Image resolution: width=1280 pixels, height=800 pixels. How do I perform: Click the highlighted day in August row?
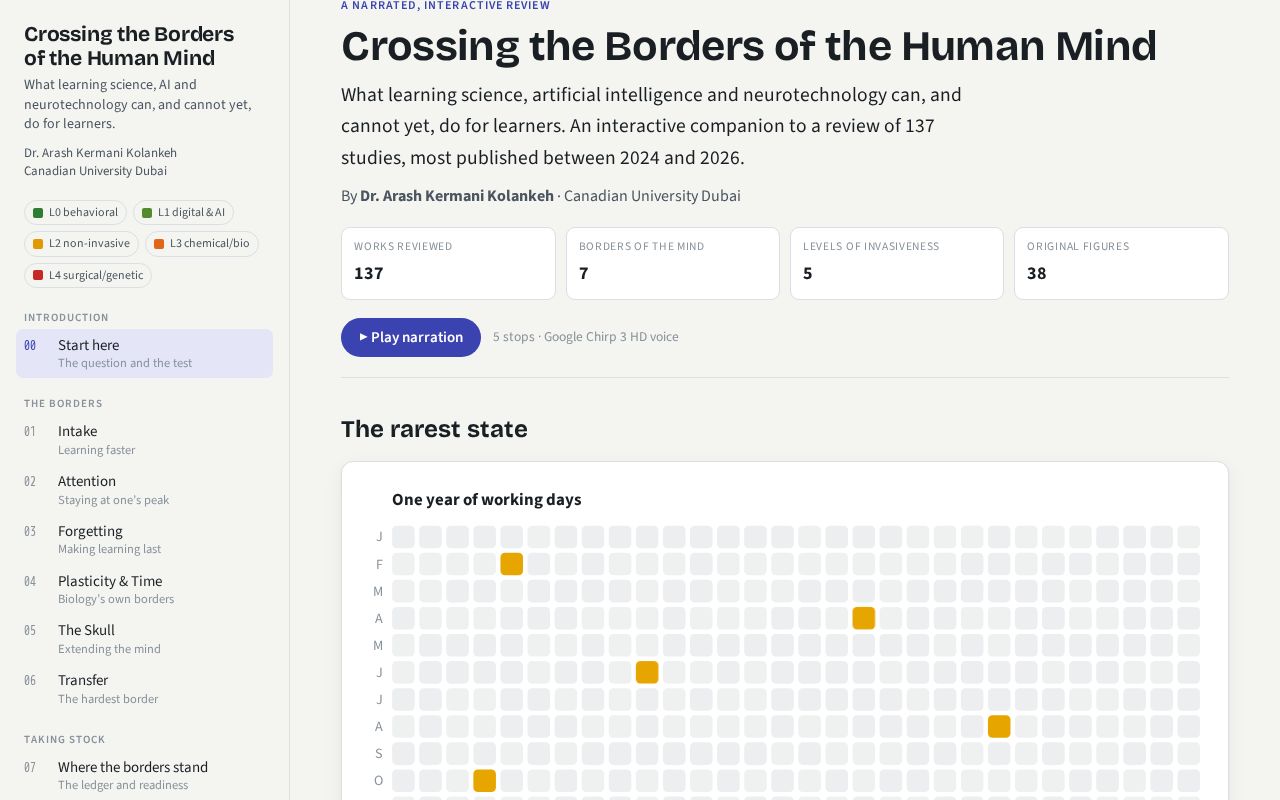(x=999, y=726)
